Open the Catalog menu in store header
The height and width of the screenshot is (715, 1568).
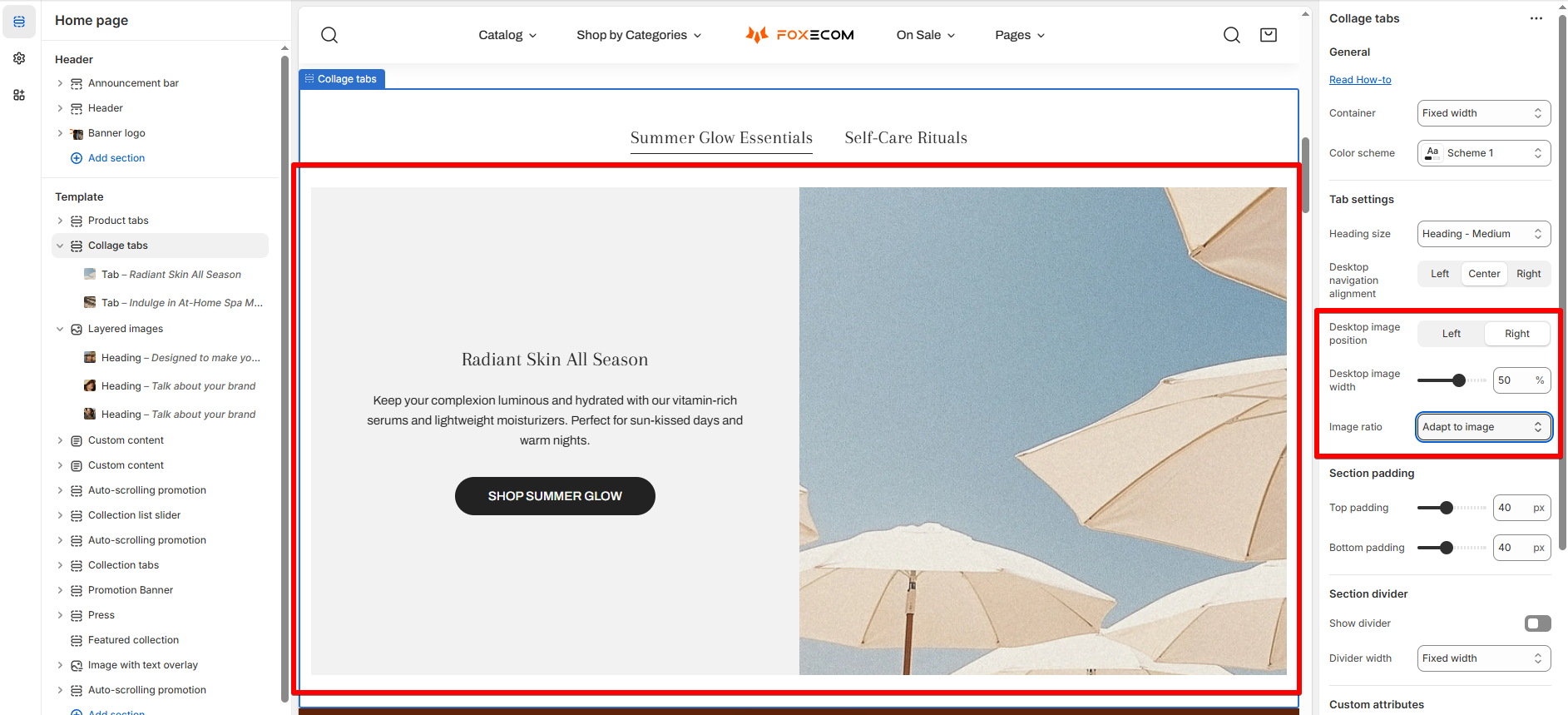507,35
